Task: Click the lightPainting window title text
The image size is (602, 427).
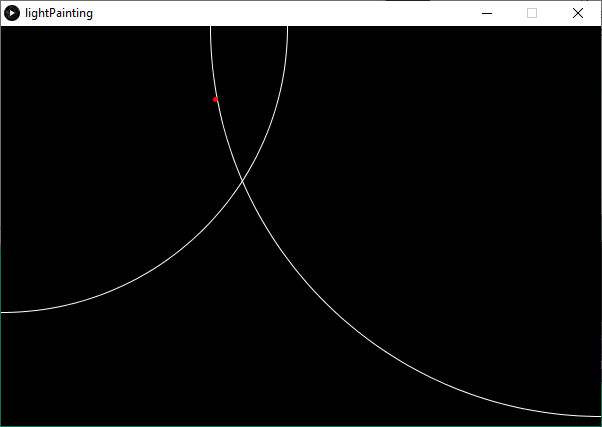Action: pos(59,13)
